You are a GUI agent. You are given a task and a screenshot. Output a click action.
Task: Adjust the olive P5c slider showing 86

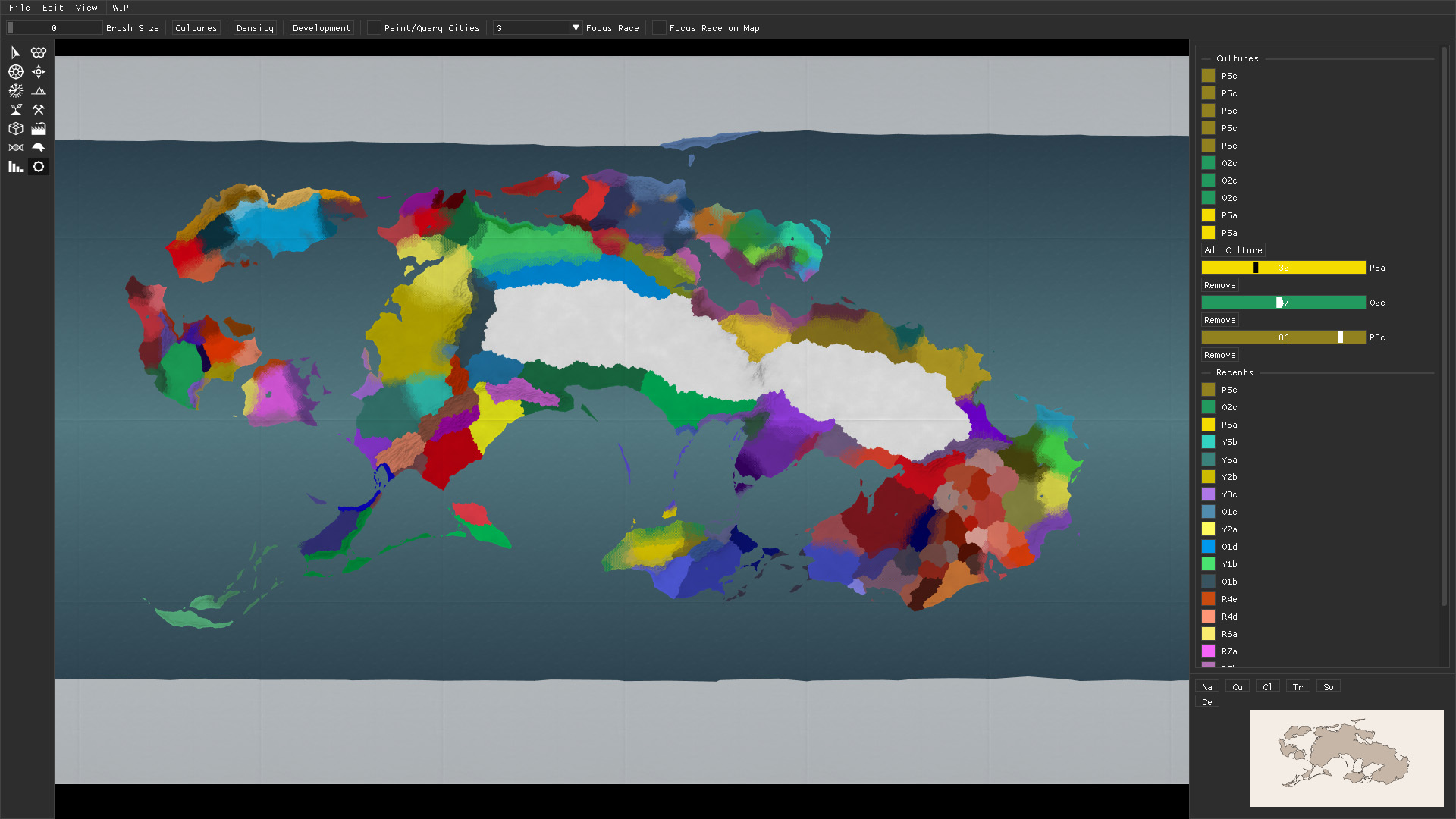click(x=1283, y=337)
